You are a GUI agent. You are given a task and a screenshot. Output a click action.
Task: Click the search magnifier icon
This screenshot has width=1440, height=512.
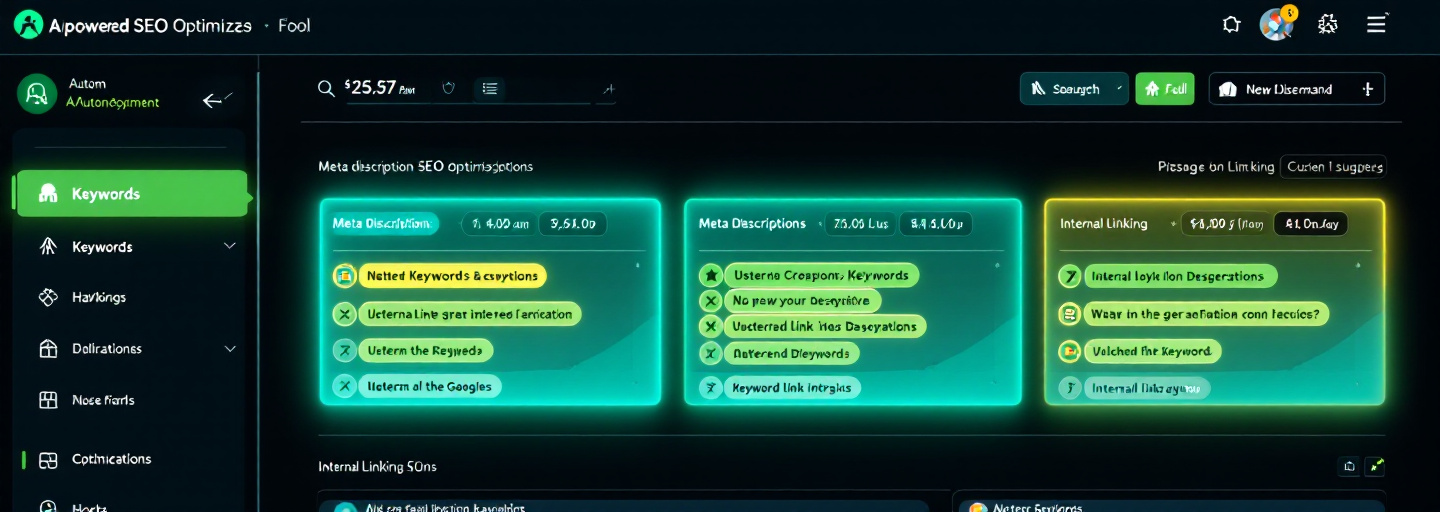tap(326, 89)
